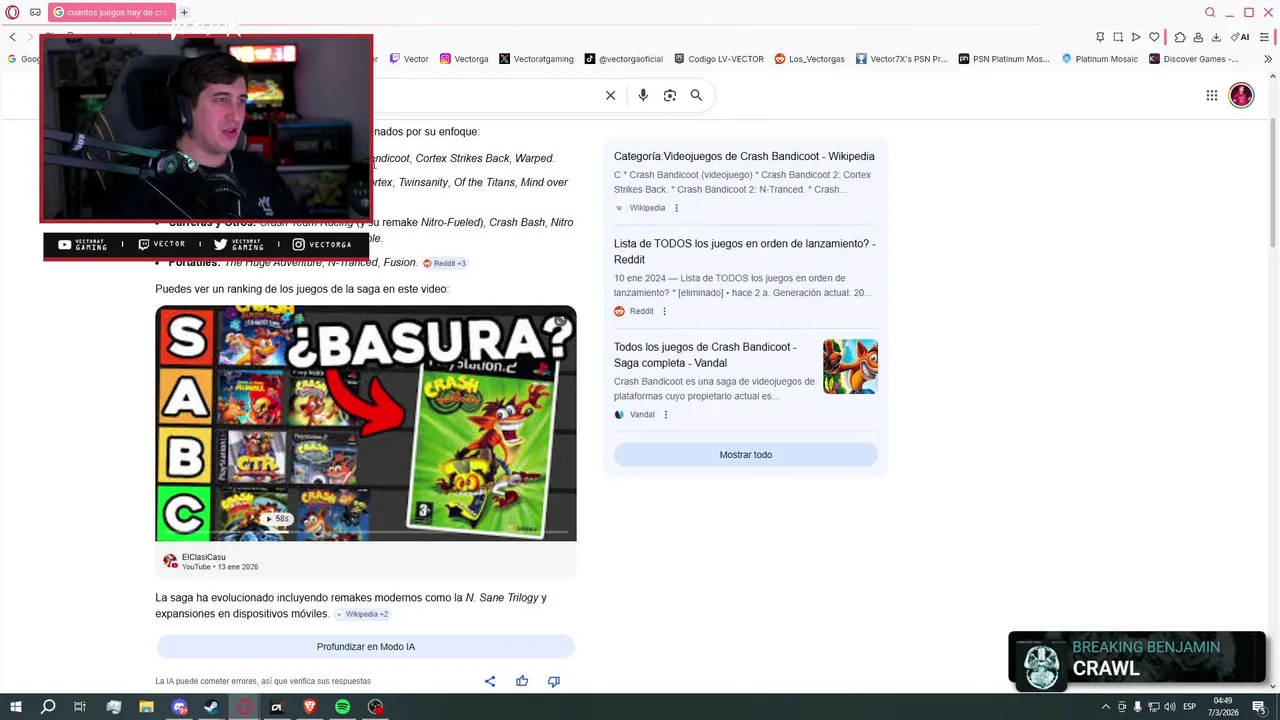Screen dimensions: 1280x720
Task: Open the Windows notification center
Action: pos(1259,707)
